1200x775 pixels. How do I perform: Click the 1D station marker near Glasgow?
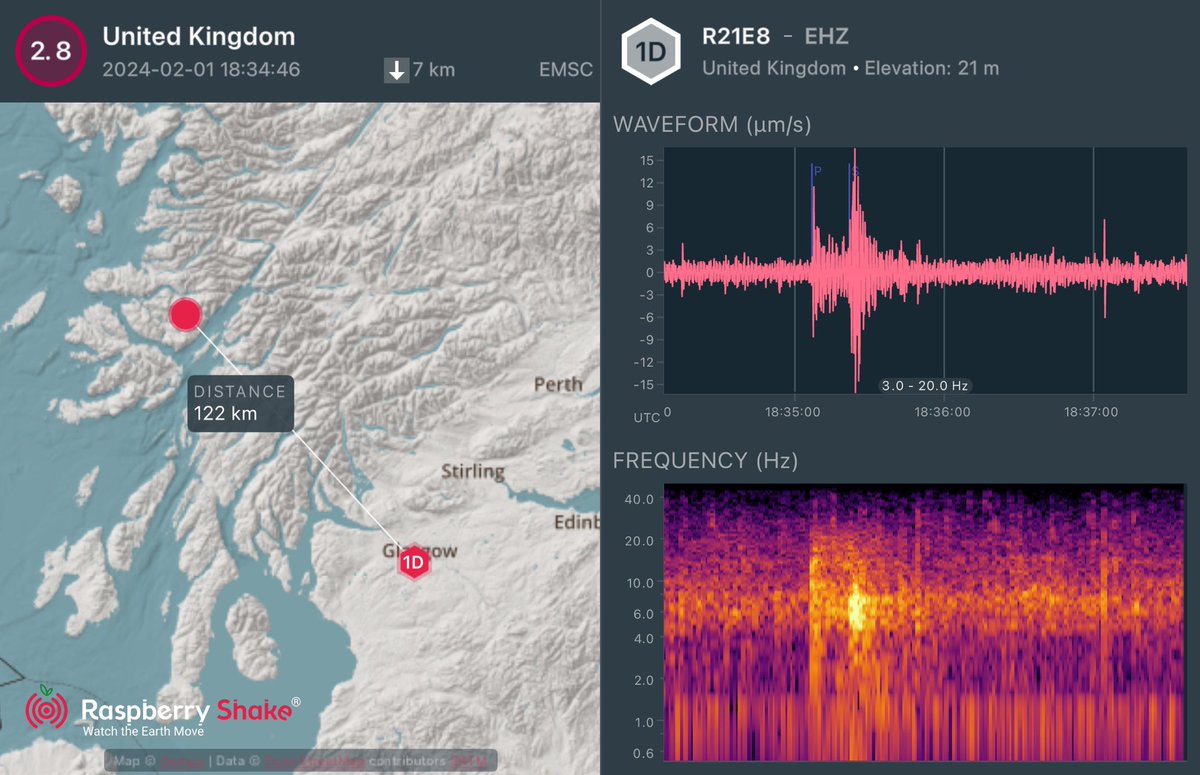[414, 564]
